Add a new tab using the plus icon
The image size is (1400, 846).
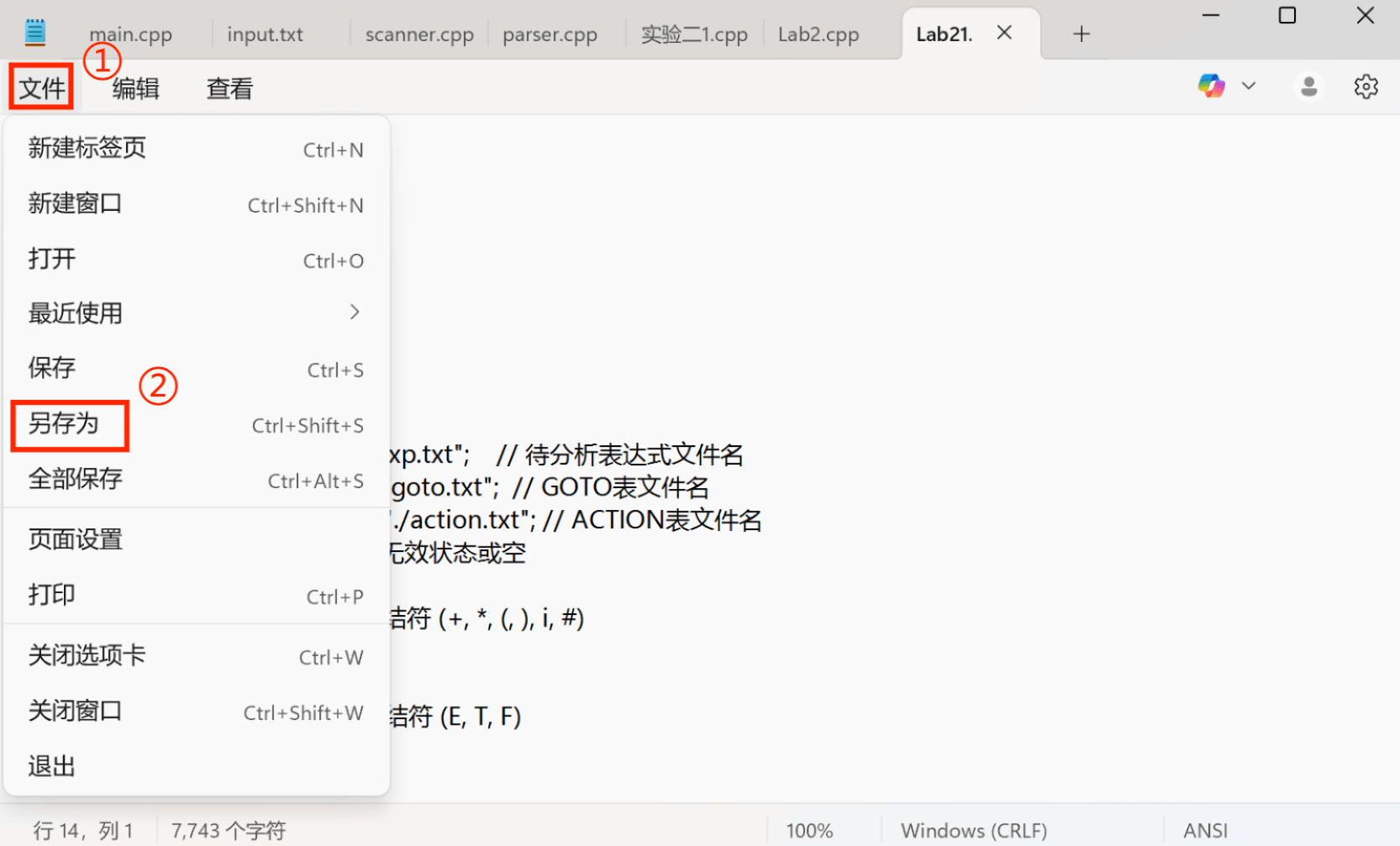[x=1082, y=33]
